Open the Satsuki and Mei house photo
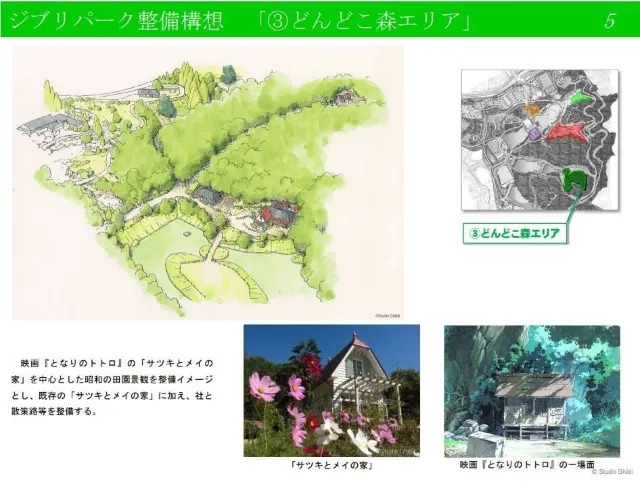The width and height of the screenshot is (640, 482). click(331, 390)
